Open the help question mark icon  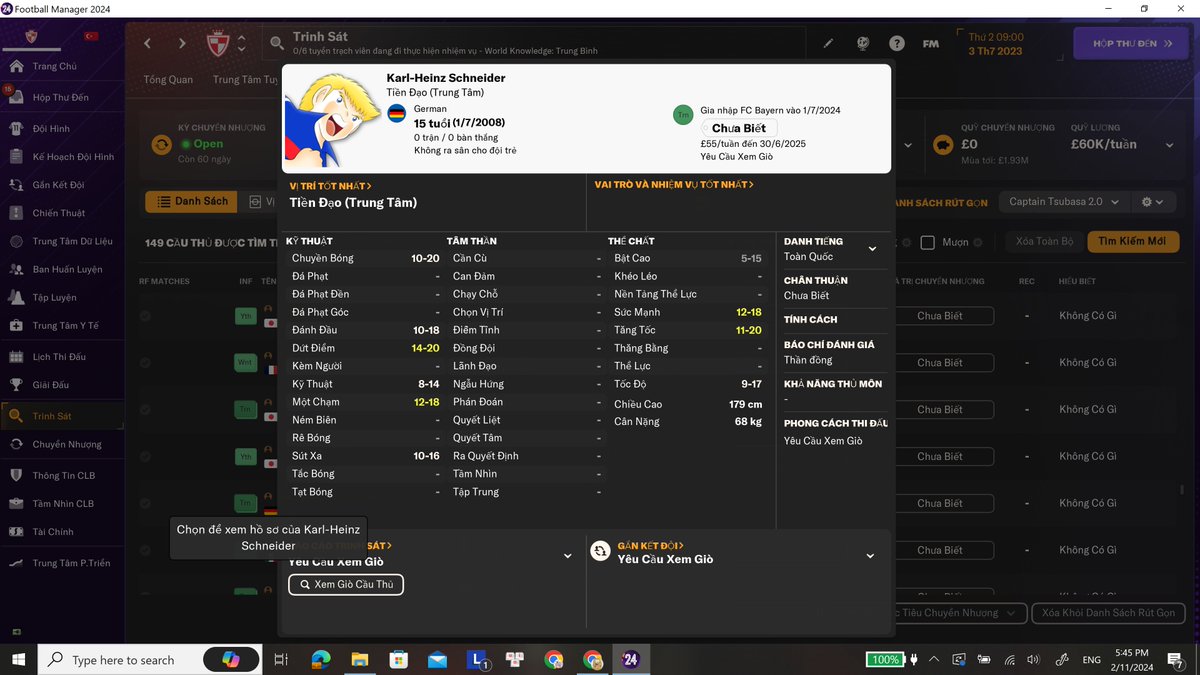point(897,44)
